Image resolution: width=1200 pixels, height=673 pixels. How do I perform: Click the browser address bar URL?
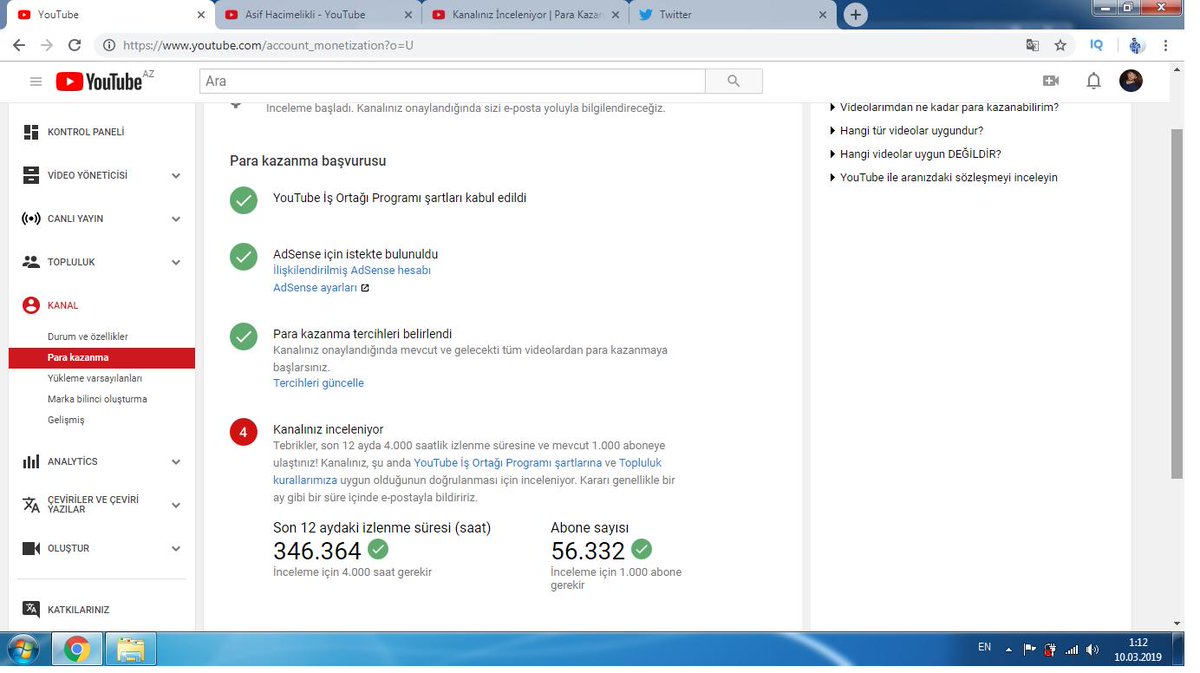tap(268, 45)
